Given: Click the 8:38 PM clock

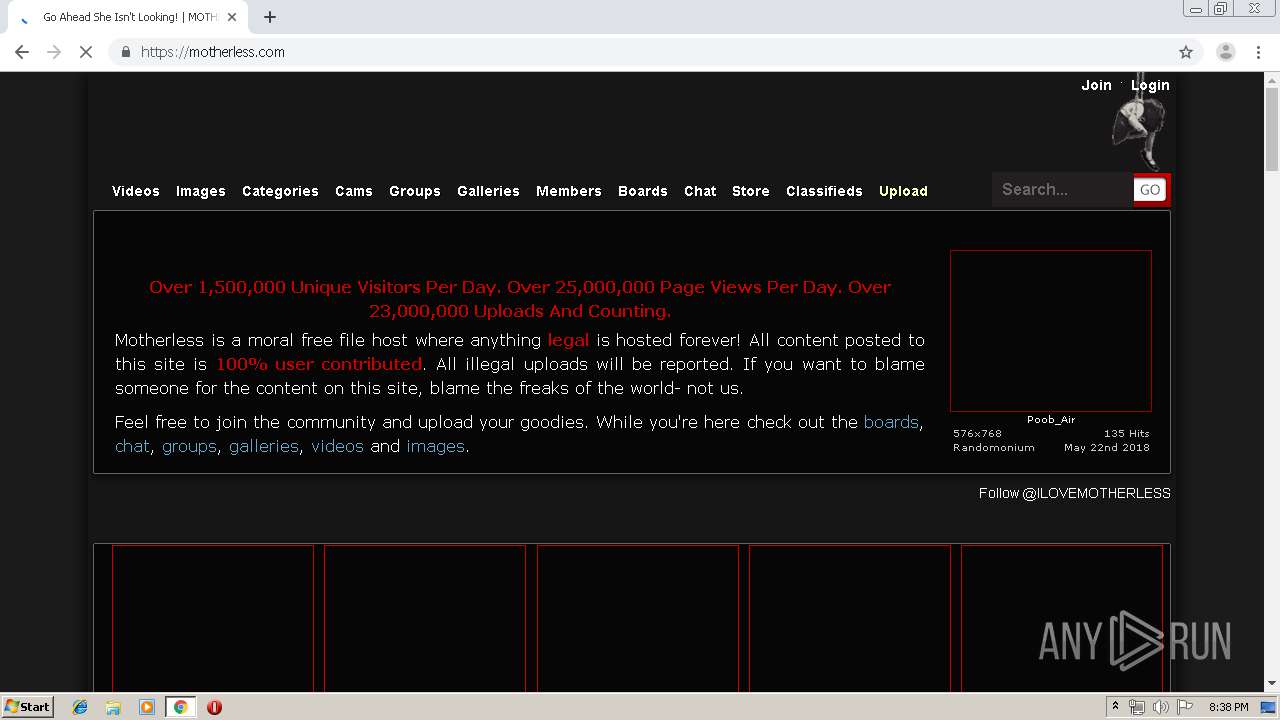Looking at the screenshot, I should 1228,707.
